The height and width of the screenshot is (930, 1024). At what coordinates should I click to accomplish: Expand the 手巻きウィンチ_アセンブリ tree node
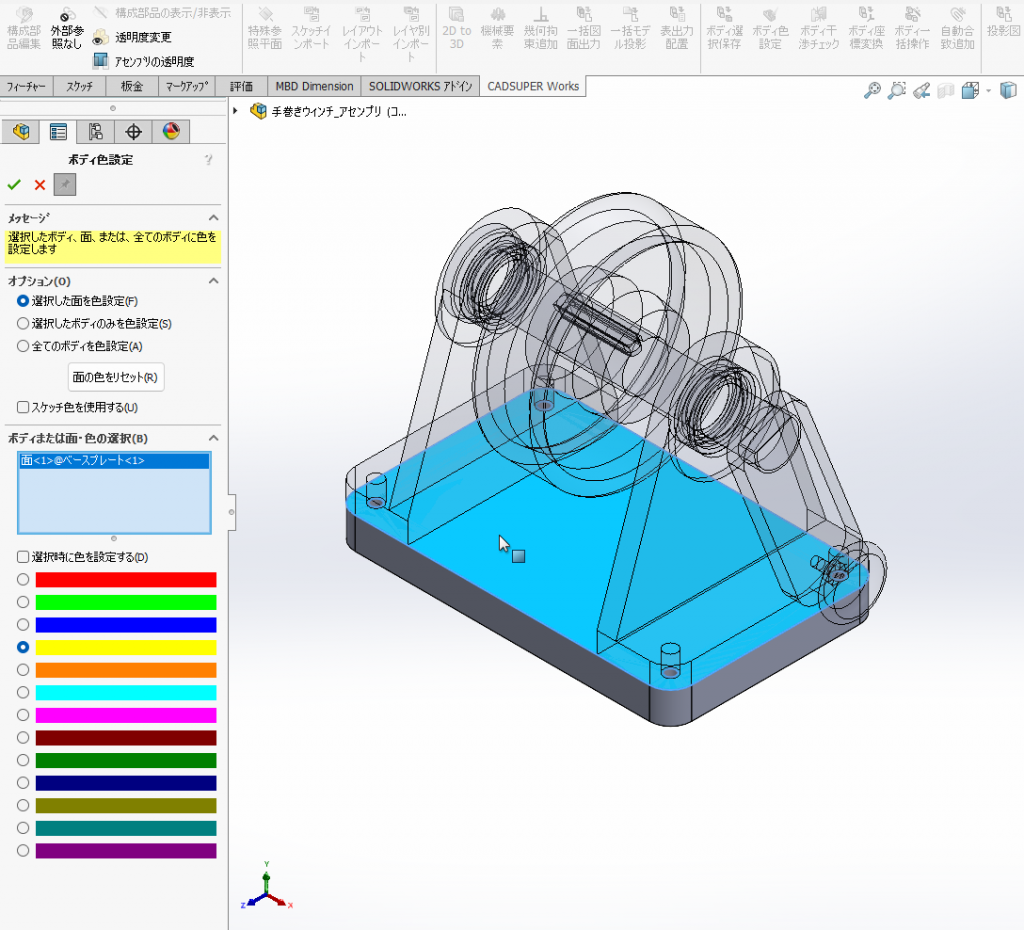pos(236,111)
